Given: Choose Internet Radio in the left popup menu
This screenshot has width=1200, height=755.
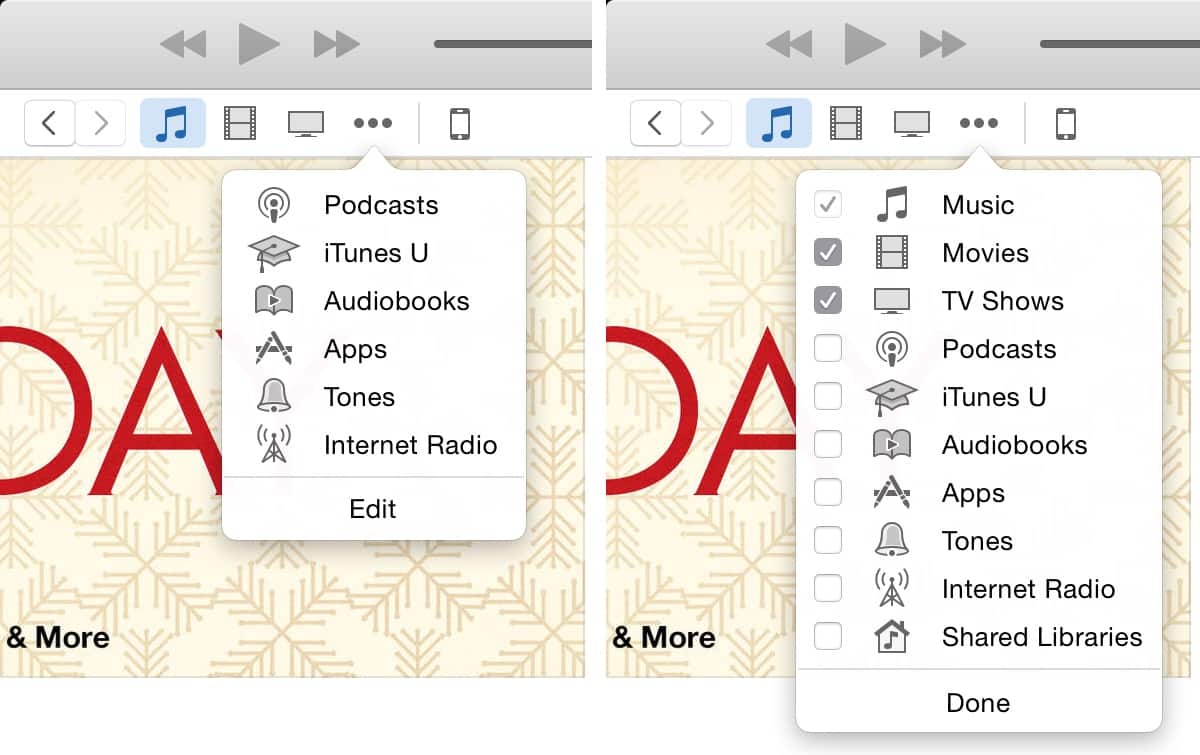Looking at the screenshot, I should pyautogui.click(x=374, y=445).
